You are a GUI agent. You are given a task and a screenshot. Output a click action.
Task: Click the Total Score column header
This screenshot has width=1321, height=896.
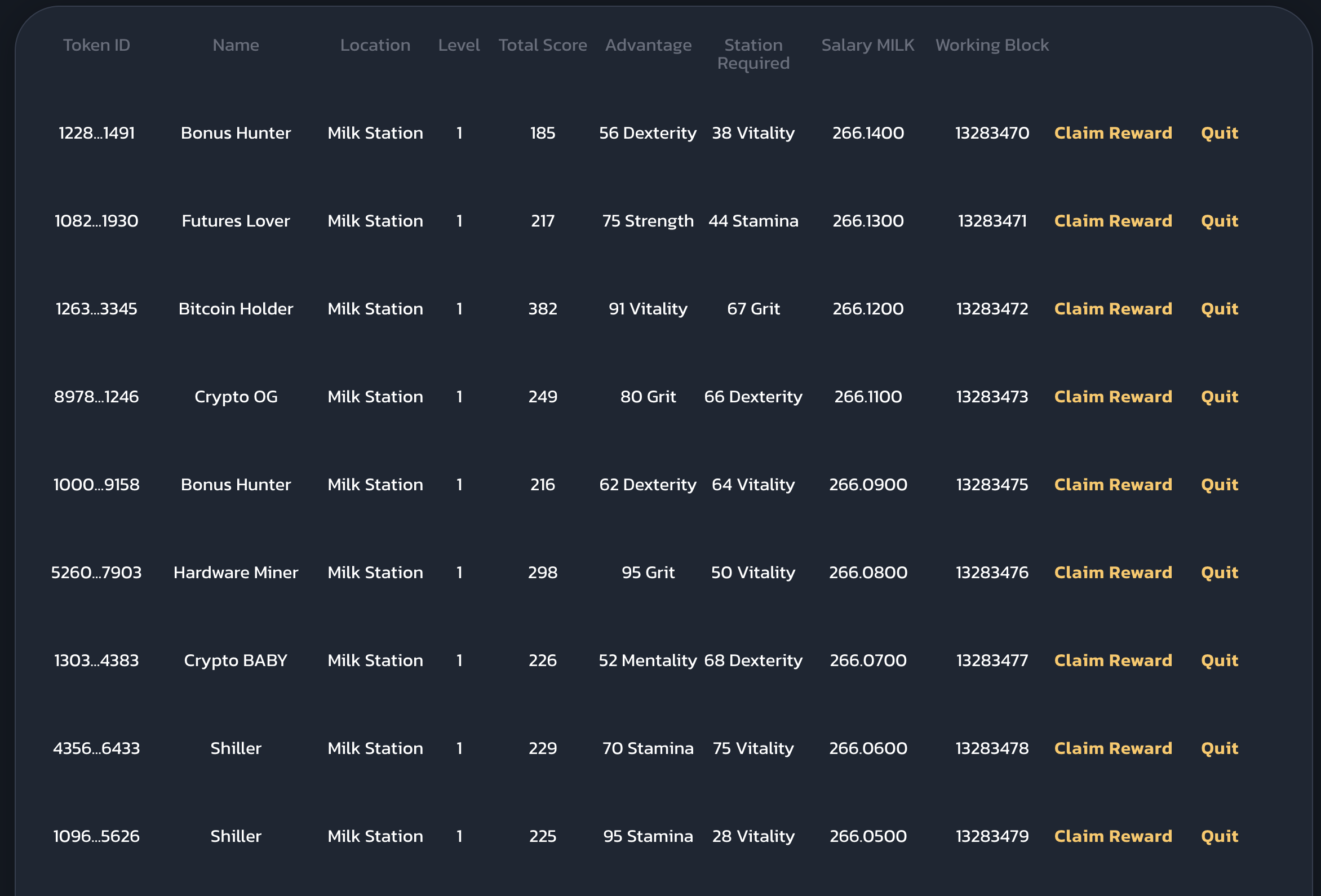pyautogui.click(x=542, y=45)
